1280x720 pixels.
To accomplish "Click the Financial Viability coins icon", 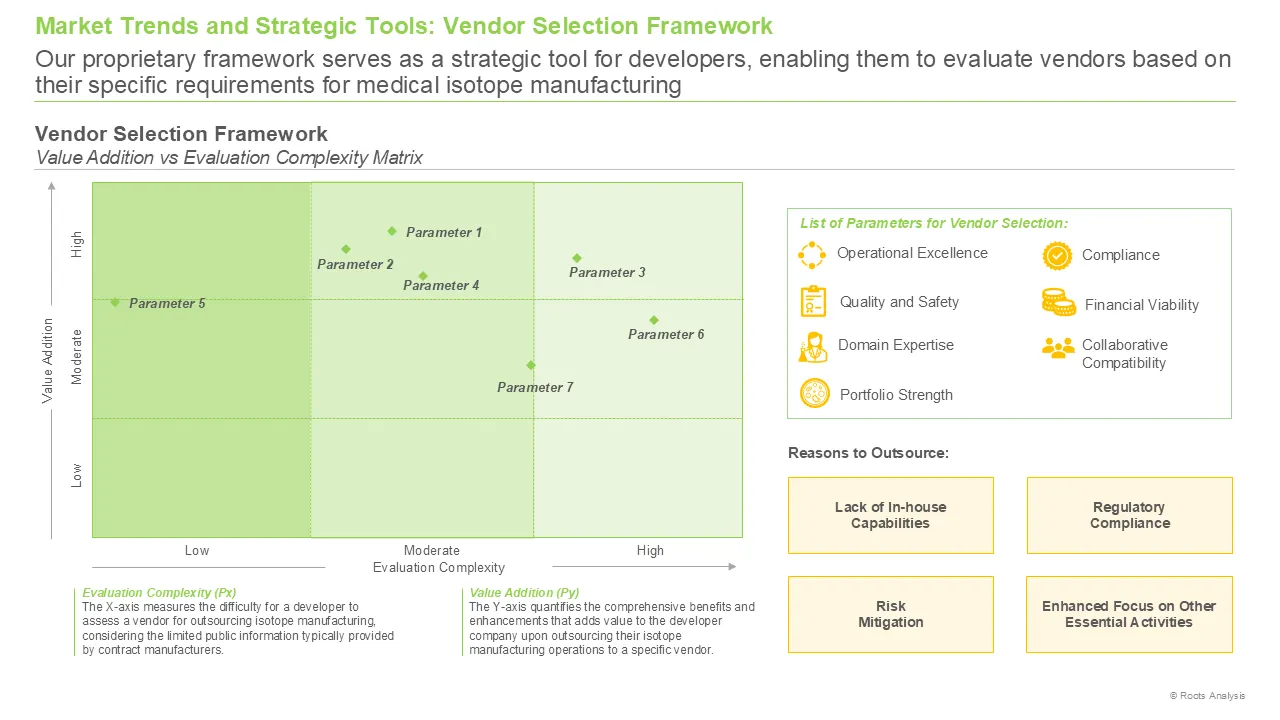I will 1058,303.
